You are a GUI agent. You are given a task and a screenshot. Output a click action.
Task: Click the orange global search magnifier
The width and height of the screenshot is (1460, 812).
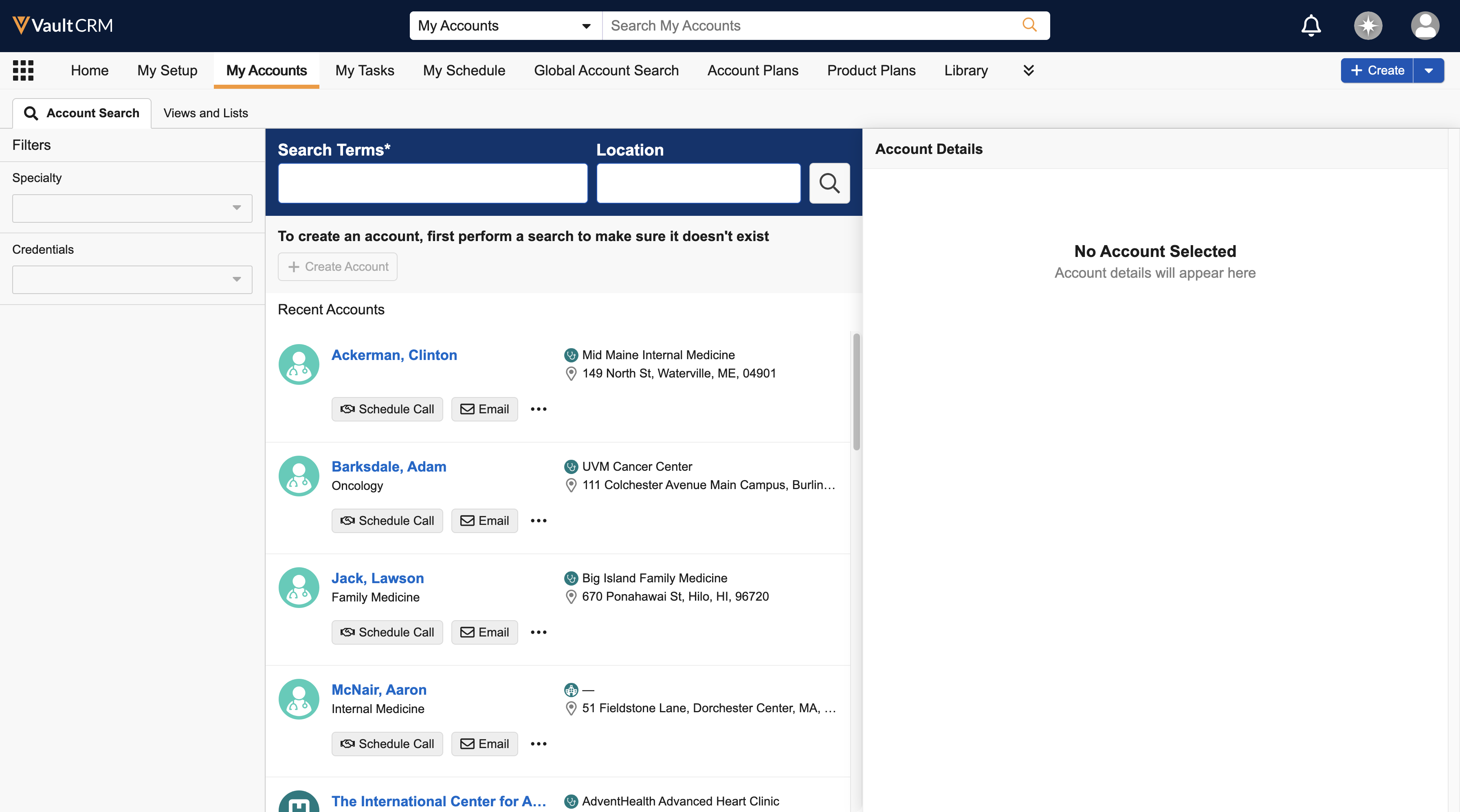click(x=1029, y=25)
